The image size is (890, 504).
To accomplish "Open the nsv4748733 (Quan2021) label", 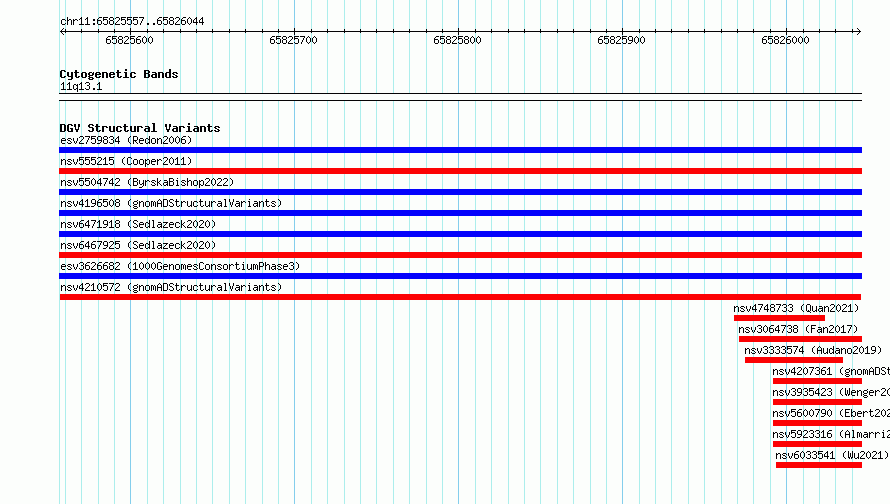I will coord(796,308).
